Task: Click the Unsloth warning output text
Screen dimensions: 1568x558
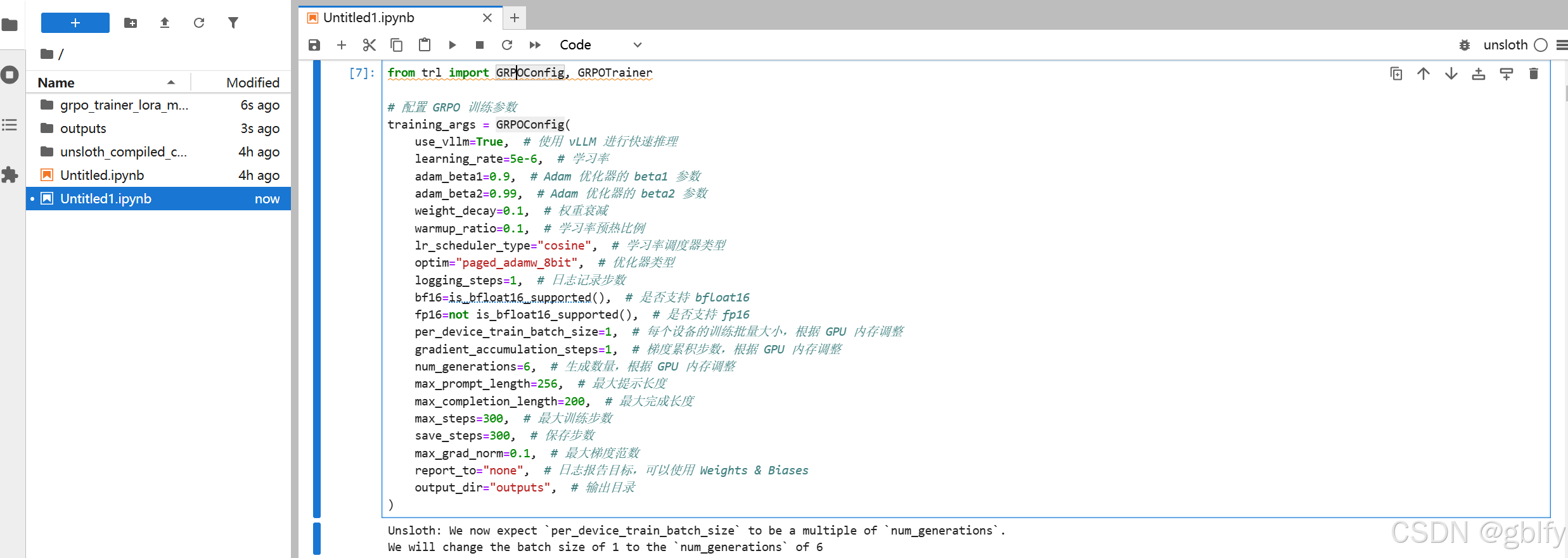Action: tap(697, 539)
